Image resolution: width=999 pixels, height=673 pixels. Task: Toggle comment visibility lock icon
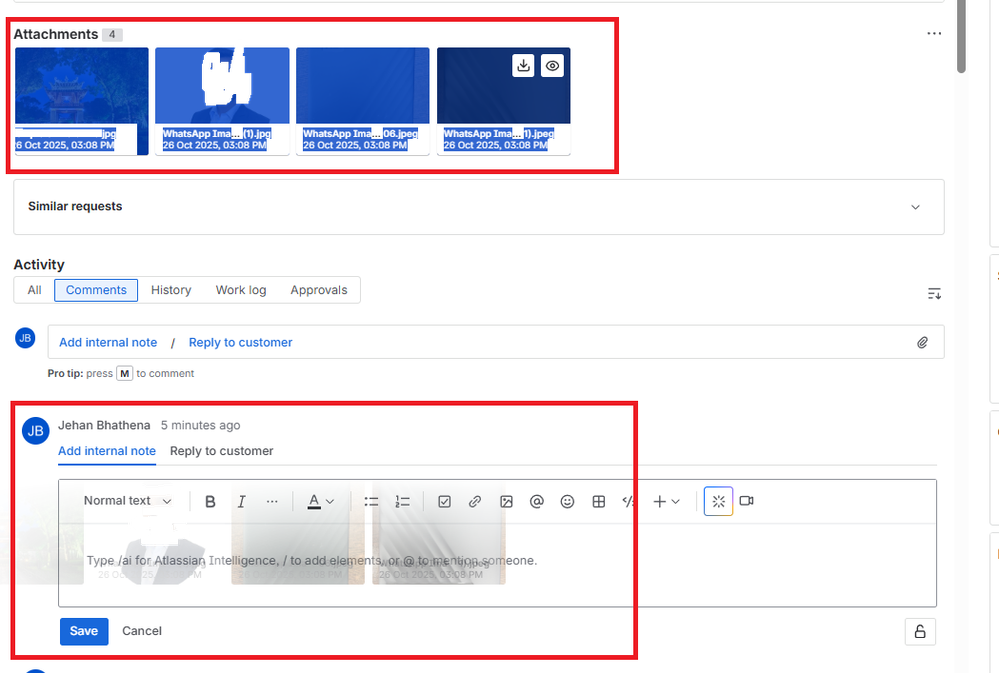click(920, 632)
